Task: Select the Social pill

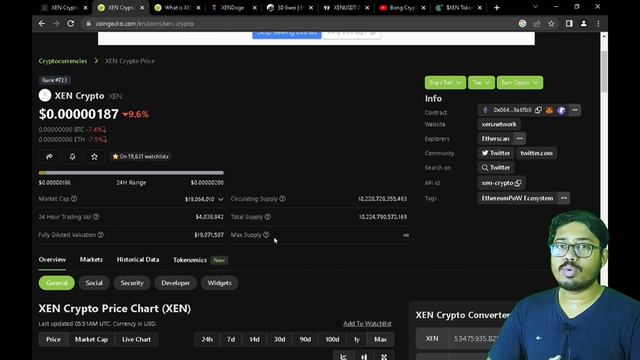Action: coord(94,283)
